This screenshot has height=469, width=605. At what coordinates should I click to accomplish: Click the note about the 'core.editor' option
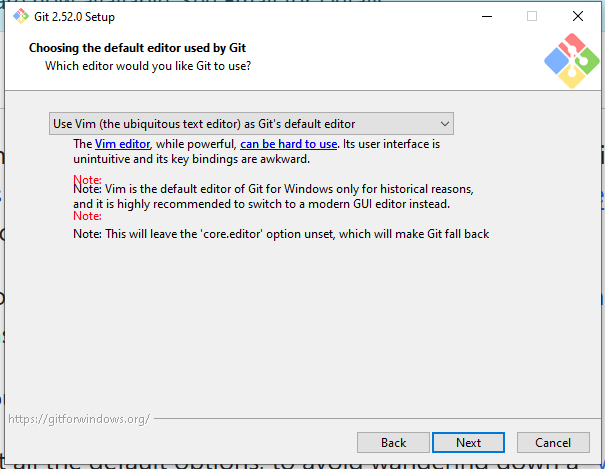pyautogui.click(x=280, y=233)
